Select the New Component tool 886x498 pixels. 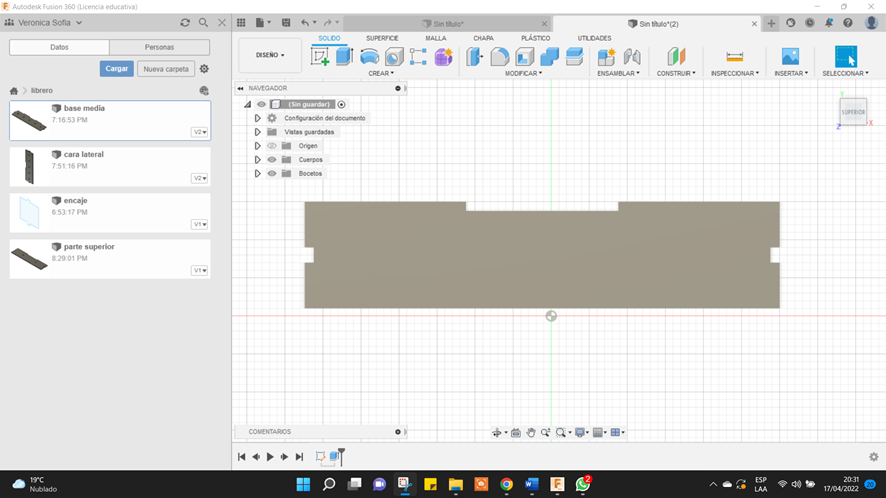click(x=606, y=57)
